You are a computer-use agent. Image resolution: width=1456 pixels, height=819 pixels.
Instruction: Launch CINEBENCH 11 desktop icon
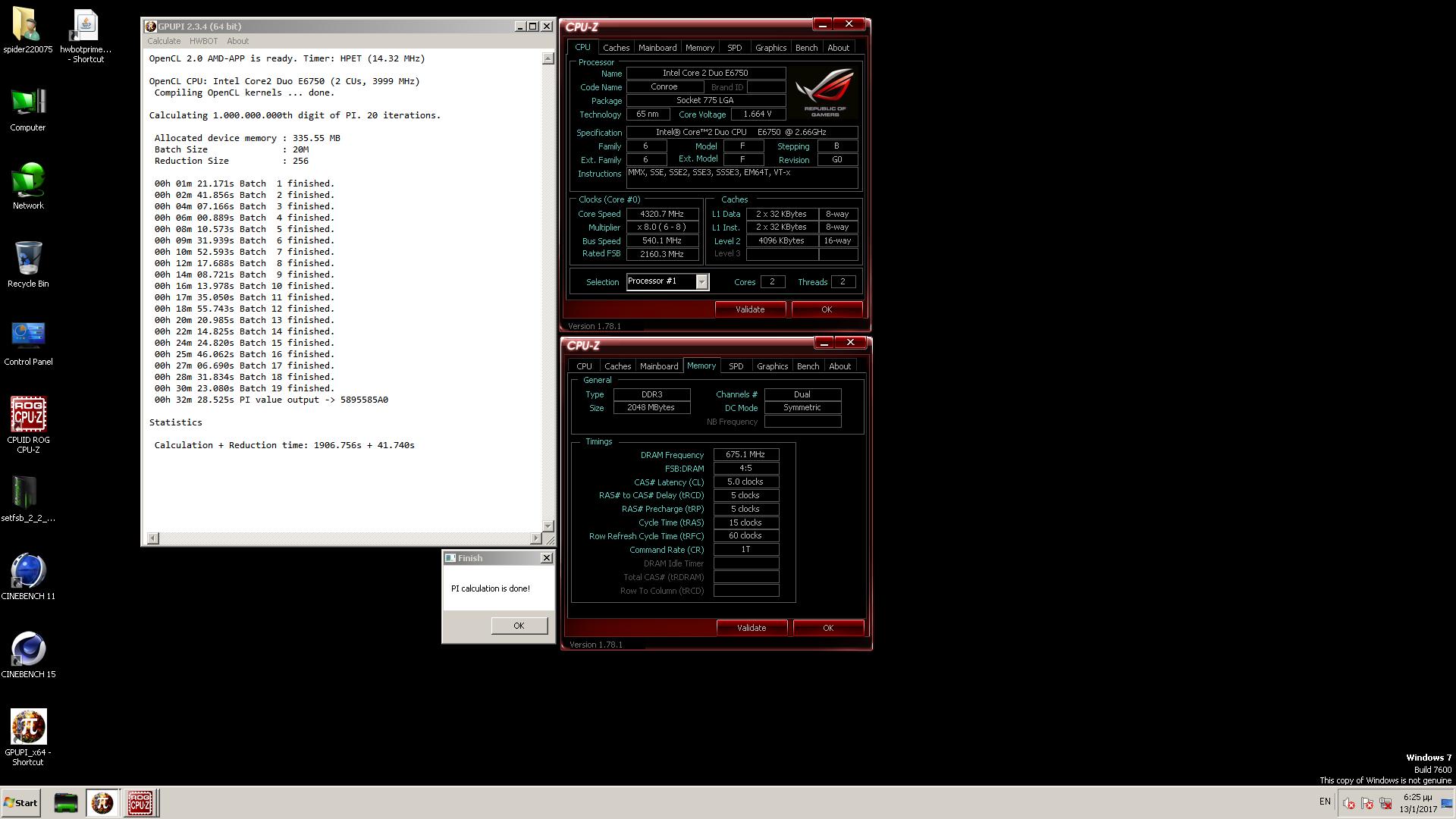point(28,576)
